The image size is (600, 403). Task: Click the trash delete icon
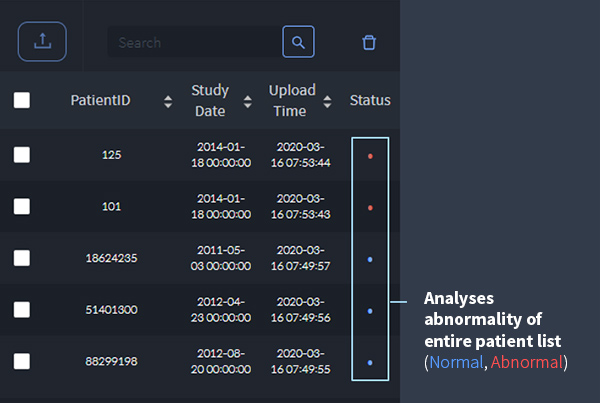[369, 42]
